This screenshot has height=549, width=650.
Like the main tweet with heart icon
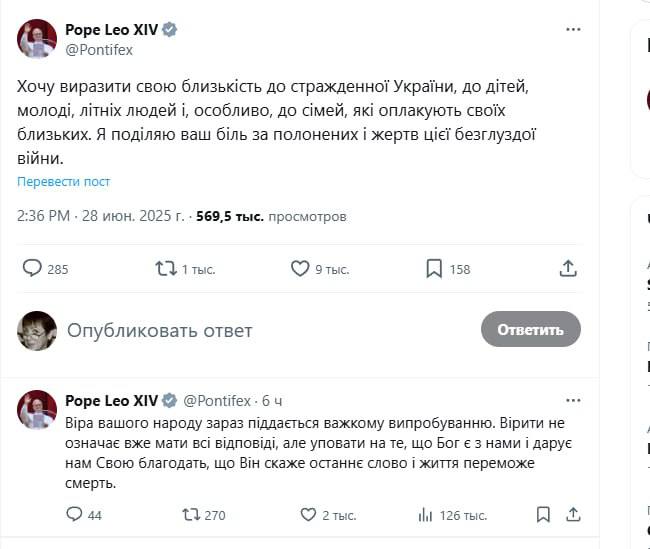[300, 268]
